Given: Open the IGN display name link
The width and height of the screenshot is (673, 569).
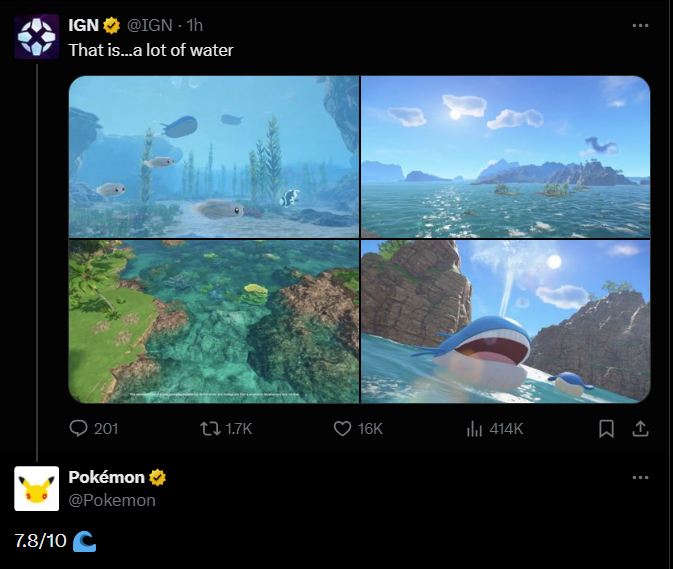Looking at the screenshot, I should pyautogui.click(x=84, y=25).
